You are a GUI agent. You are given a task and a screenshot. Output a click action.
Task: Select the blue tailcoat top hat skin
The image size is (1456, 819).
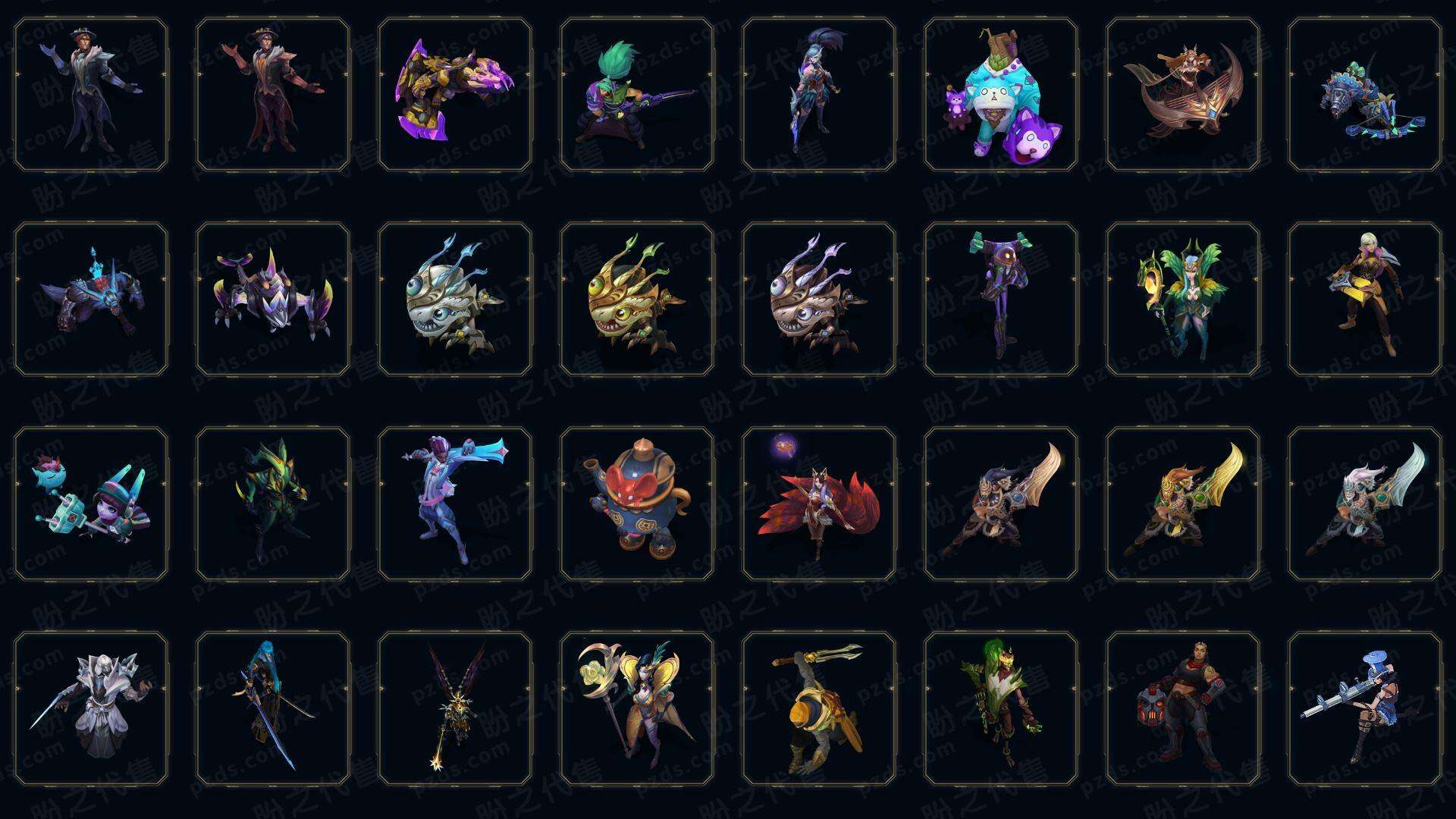click(91, 95)
